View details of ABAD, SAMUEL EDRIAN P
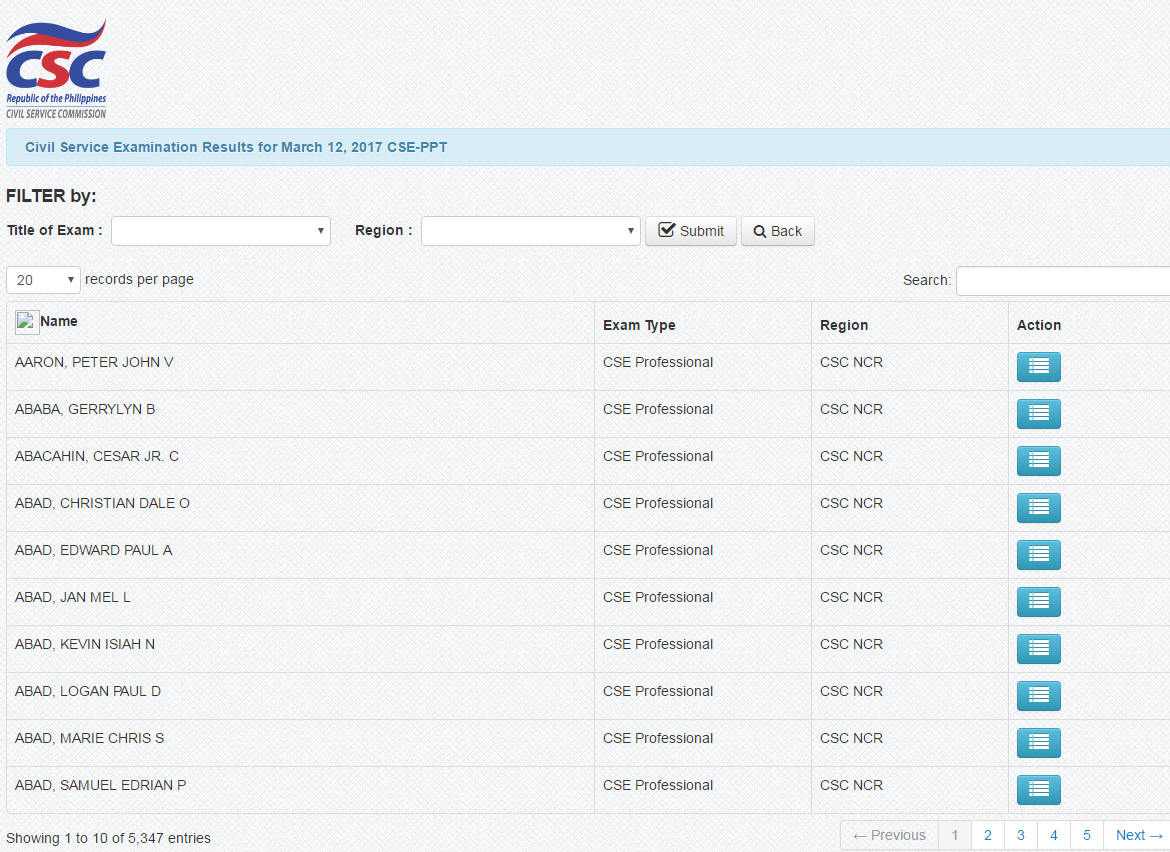 pyautogui.click(x=1038, y=790)
